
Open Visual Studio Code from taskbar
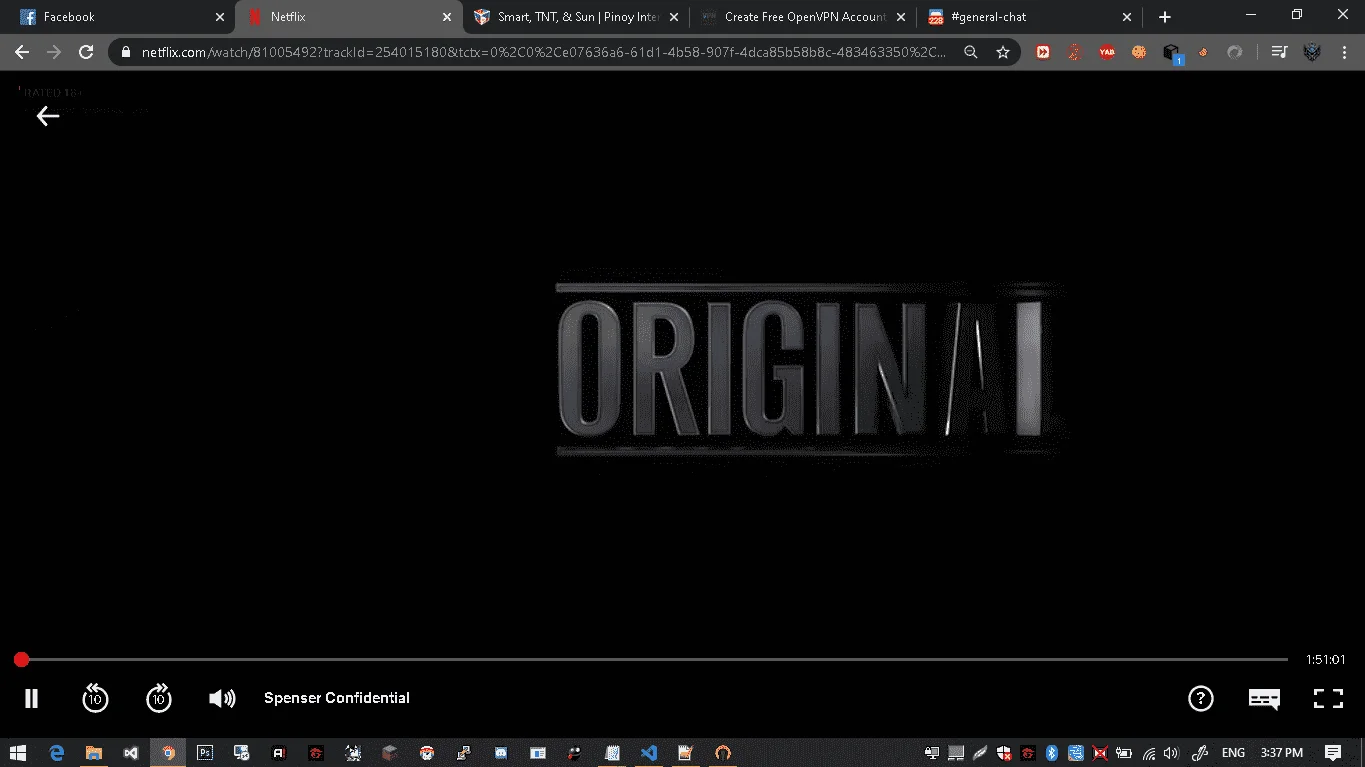(x=649, y=752)
